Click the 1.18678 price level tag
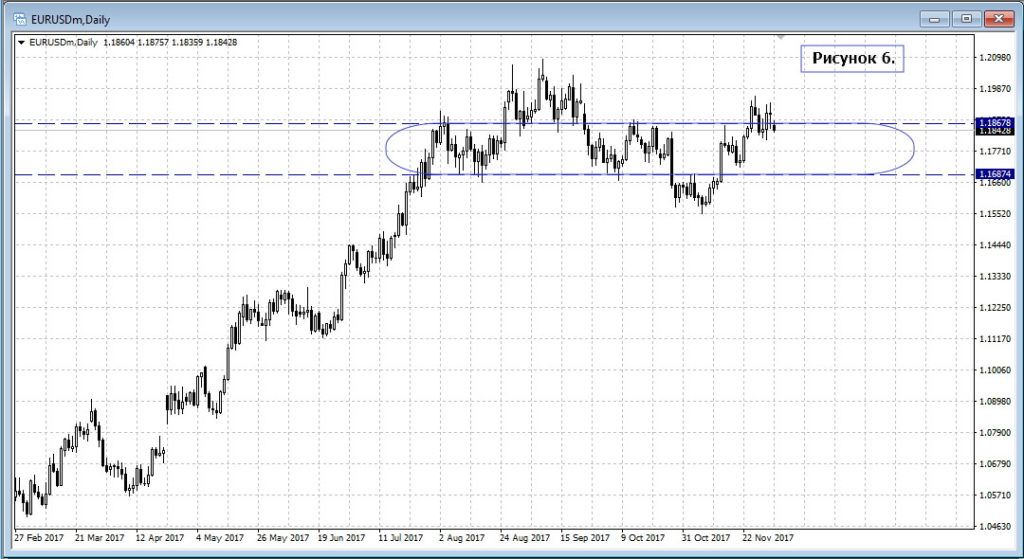Viewport: 1024px width, 559px height. click(x=995, y=122)
